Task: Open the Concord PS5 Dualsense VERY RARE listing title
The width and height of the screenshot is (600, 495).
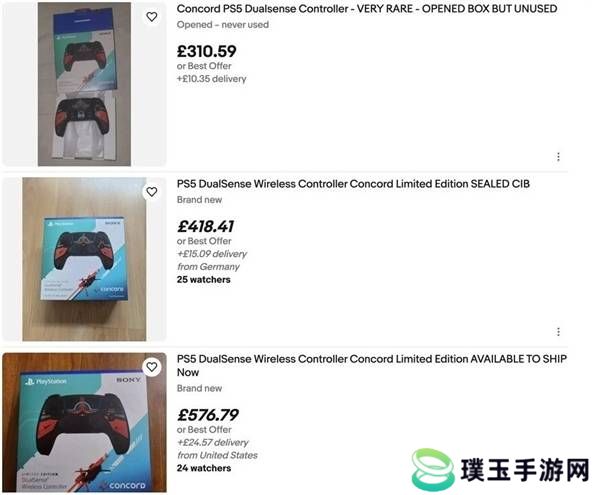Action: click(367, 8)
